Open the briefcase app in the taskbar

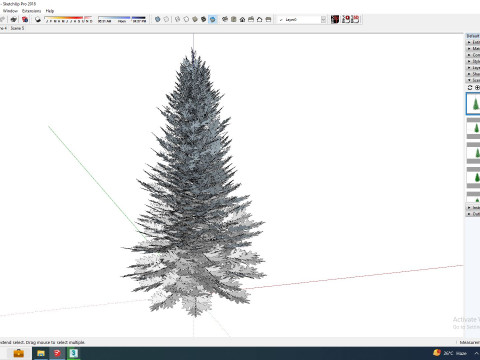pos(18,353)
